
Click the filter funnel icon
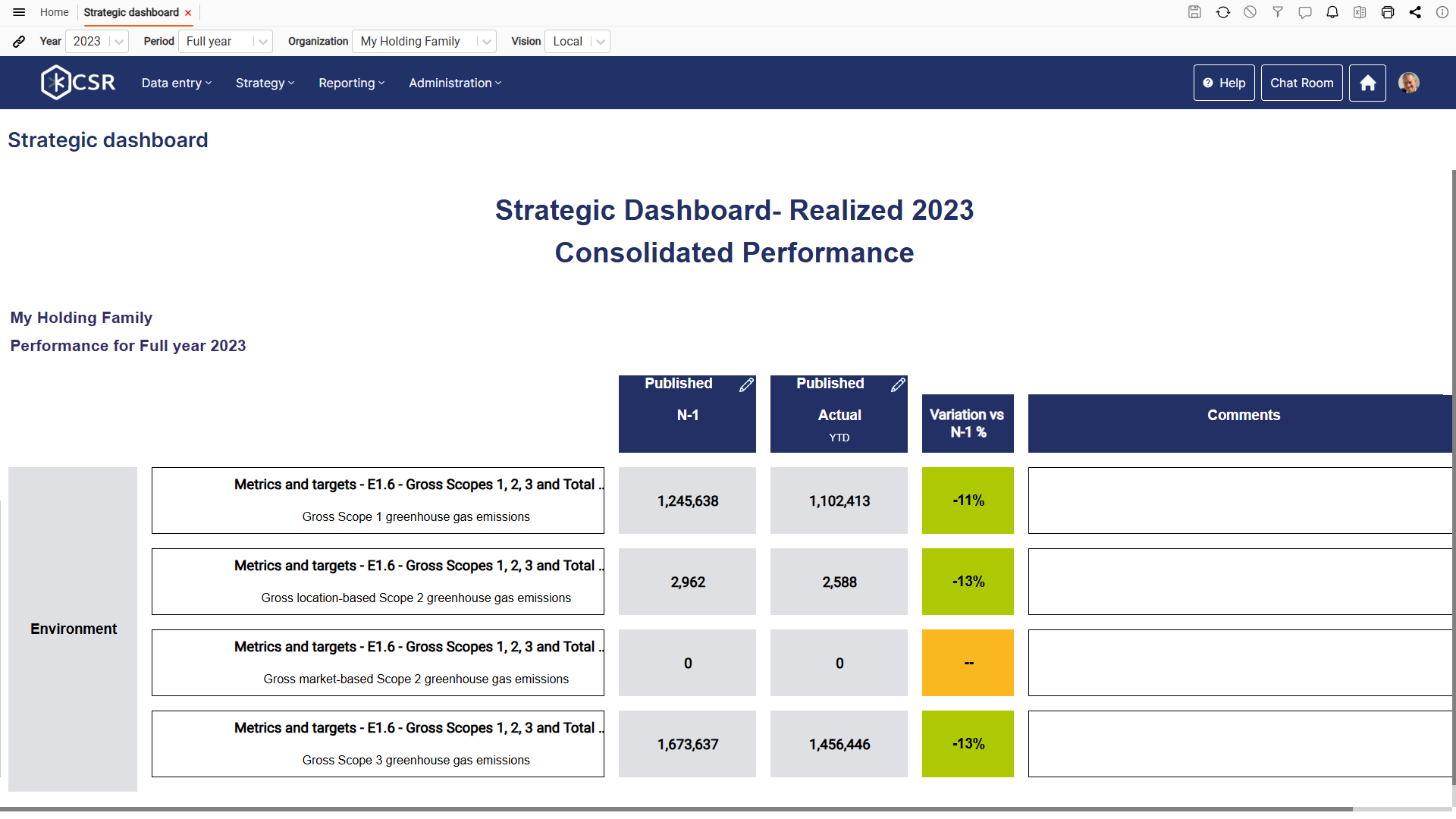tap(1278, 12)
